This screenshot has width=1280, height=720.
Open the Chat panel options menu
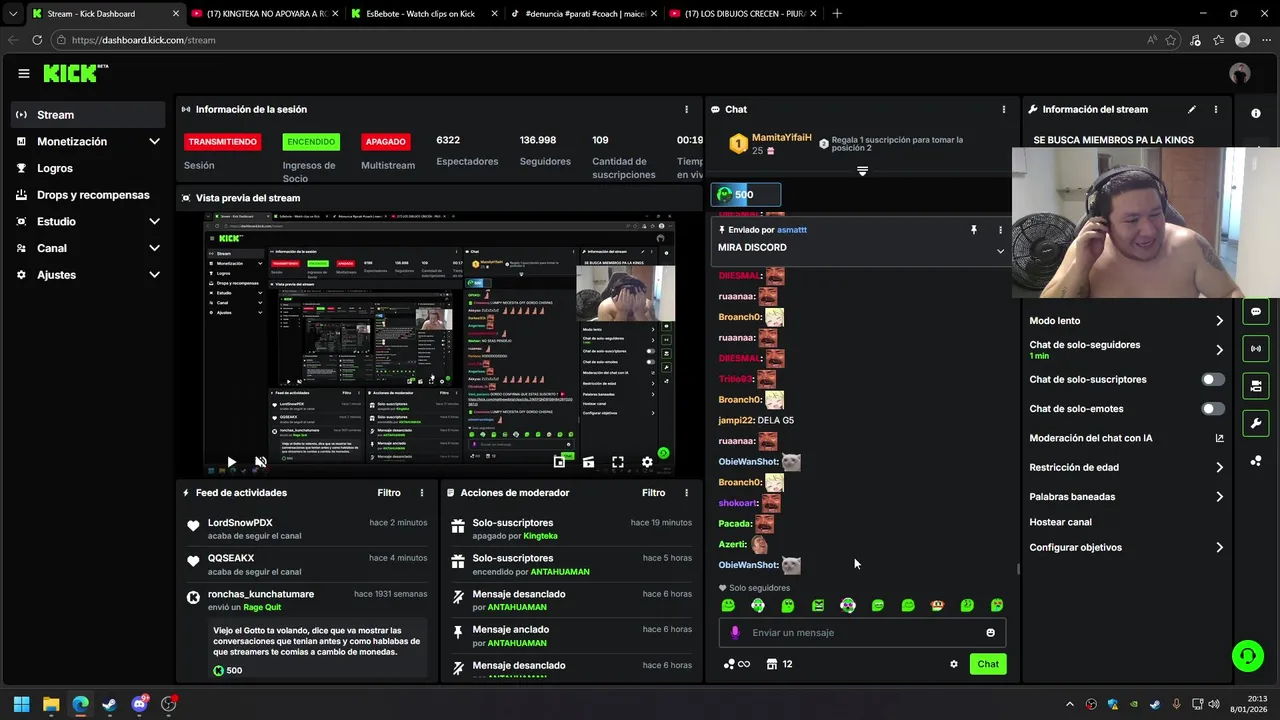[1004, 109]
